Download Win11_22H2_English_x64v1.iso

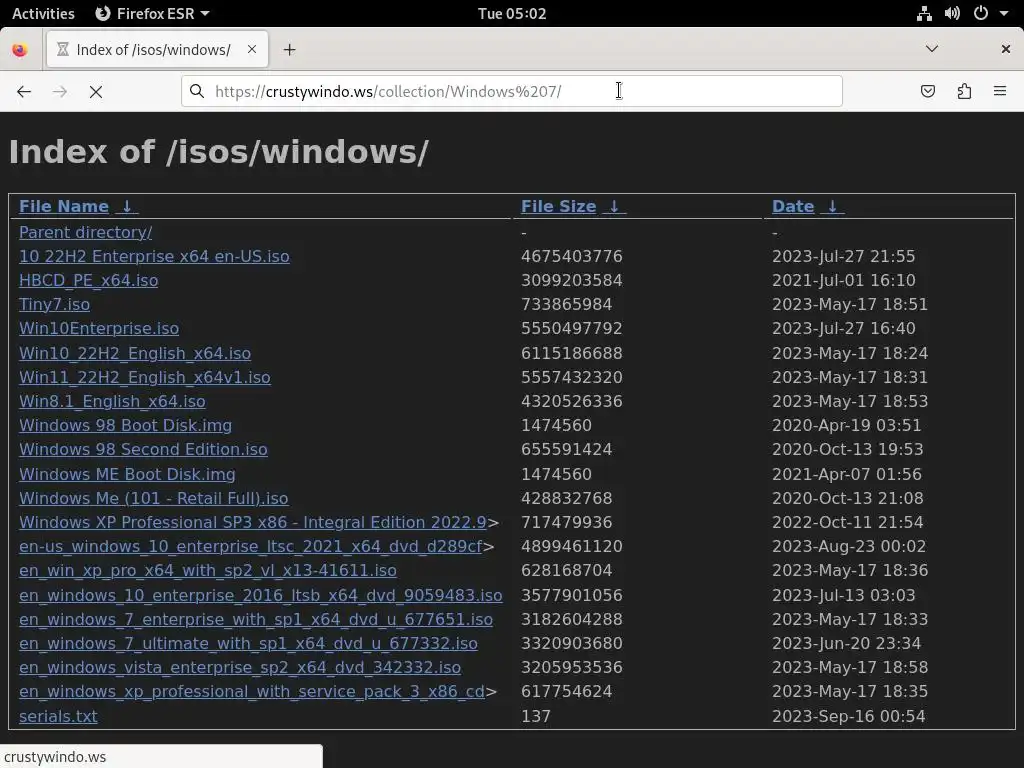coord(144,377)
